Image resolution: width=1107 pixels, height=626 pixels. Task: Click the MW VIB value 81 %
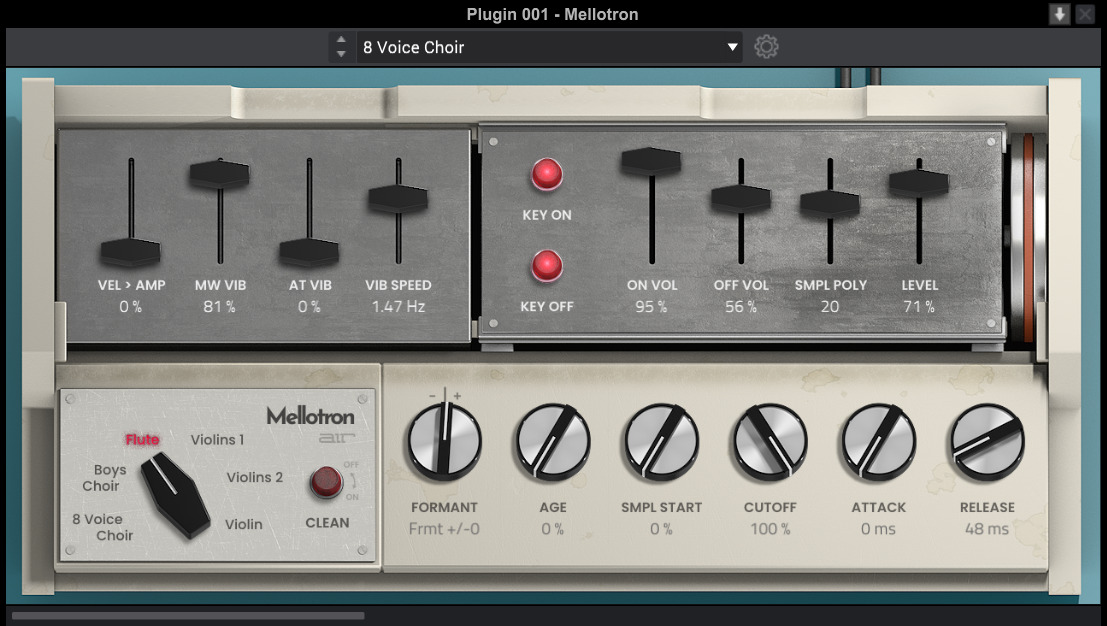pos(220,307)
